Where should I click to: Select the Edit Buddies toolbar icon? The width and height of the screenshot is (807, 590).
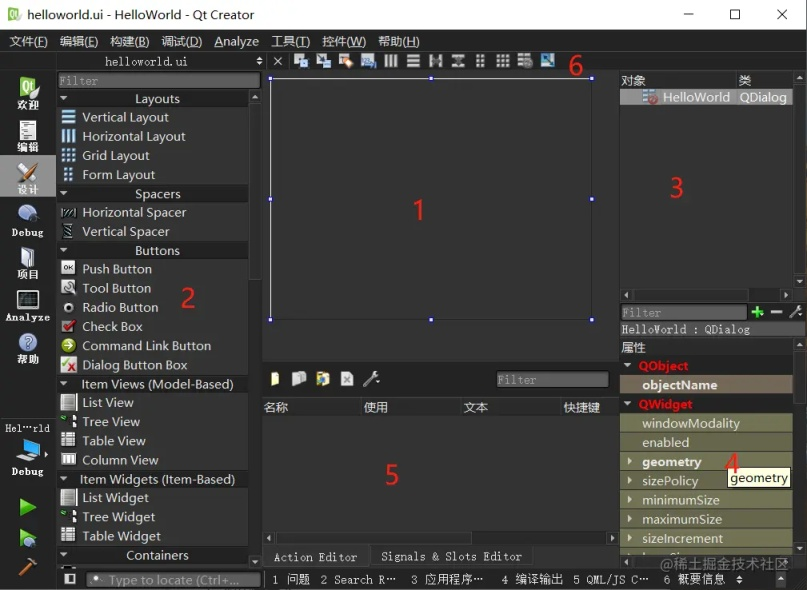[x=346, y=61]
